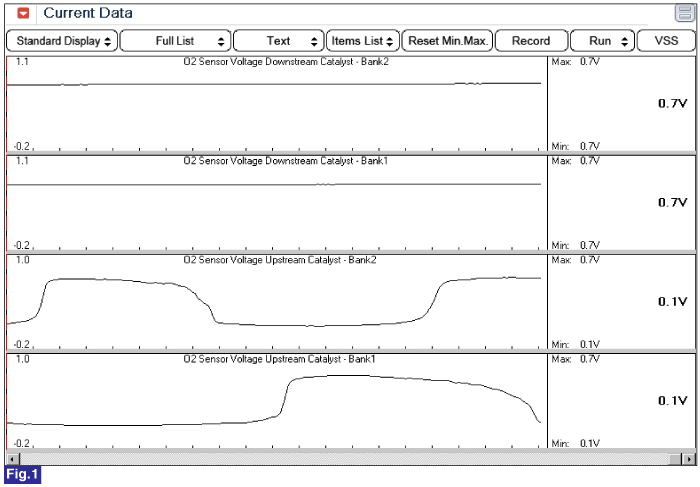Click the VSS button

[666, 41]
